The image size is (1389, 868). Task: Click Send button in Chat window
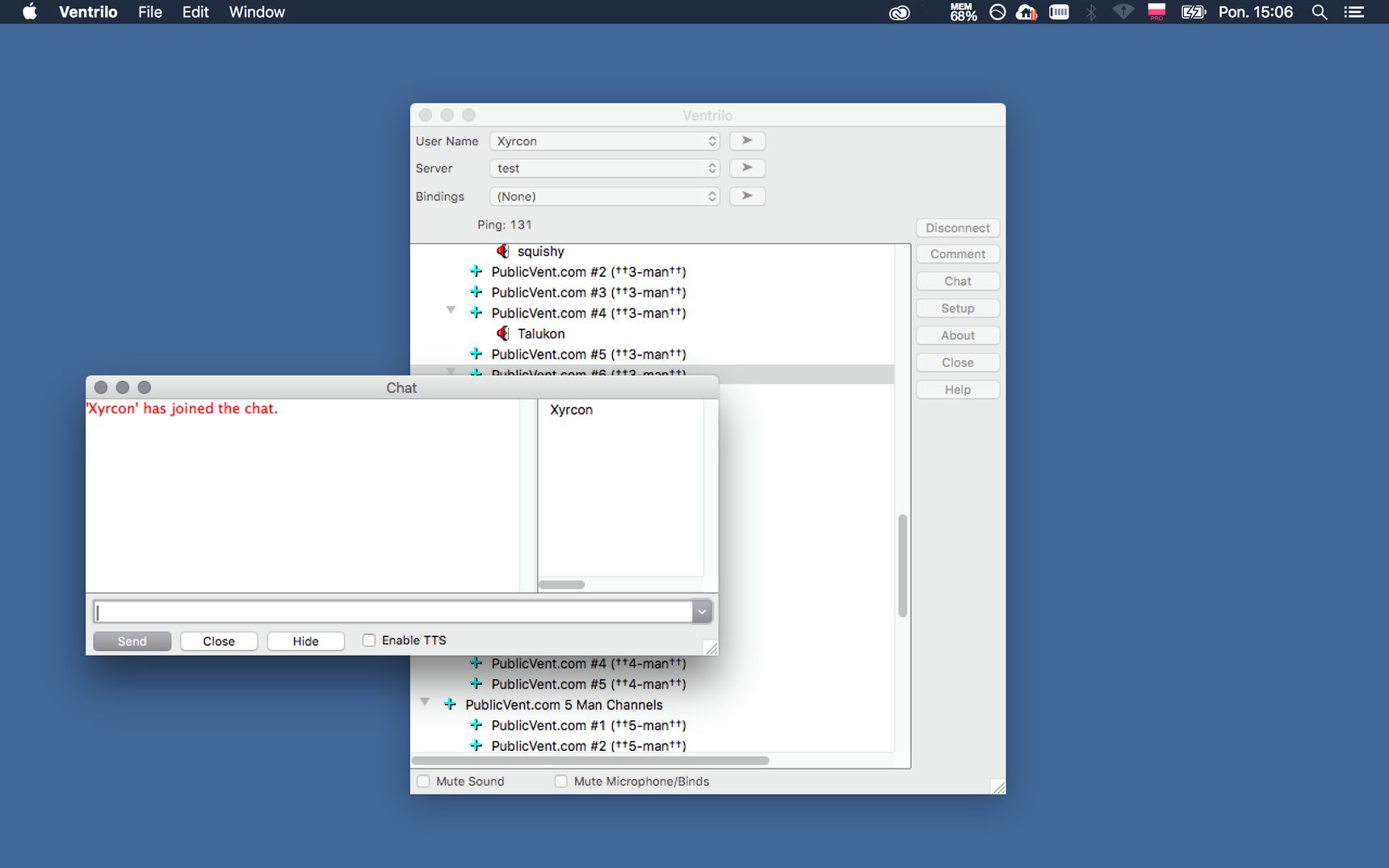pyautogui.click(x=132, y=641)
